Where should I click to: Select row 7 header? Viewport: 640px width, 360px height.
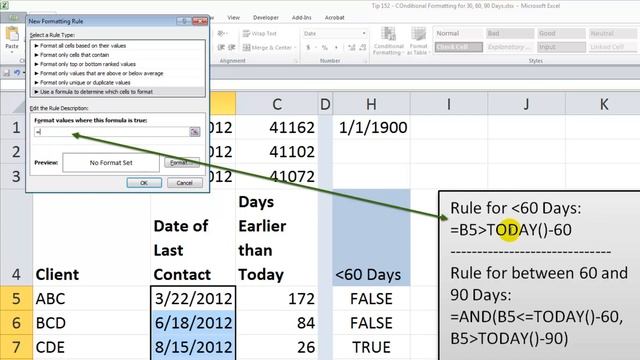(x=16, y=347)
